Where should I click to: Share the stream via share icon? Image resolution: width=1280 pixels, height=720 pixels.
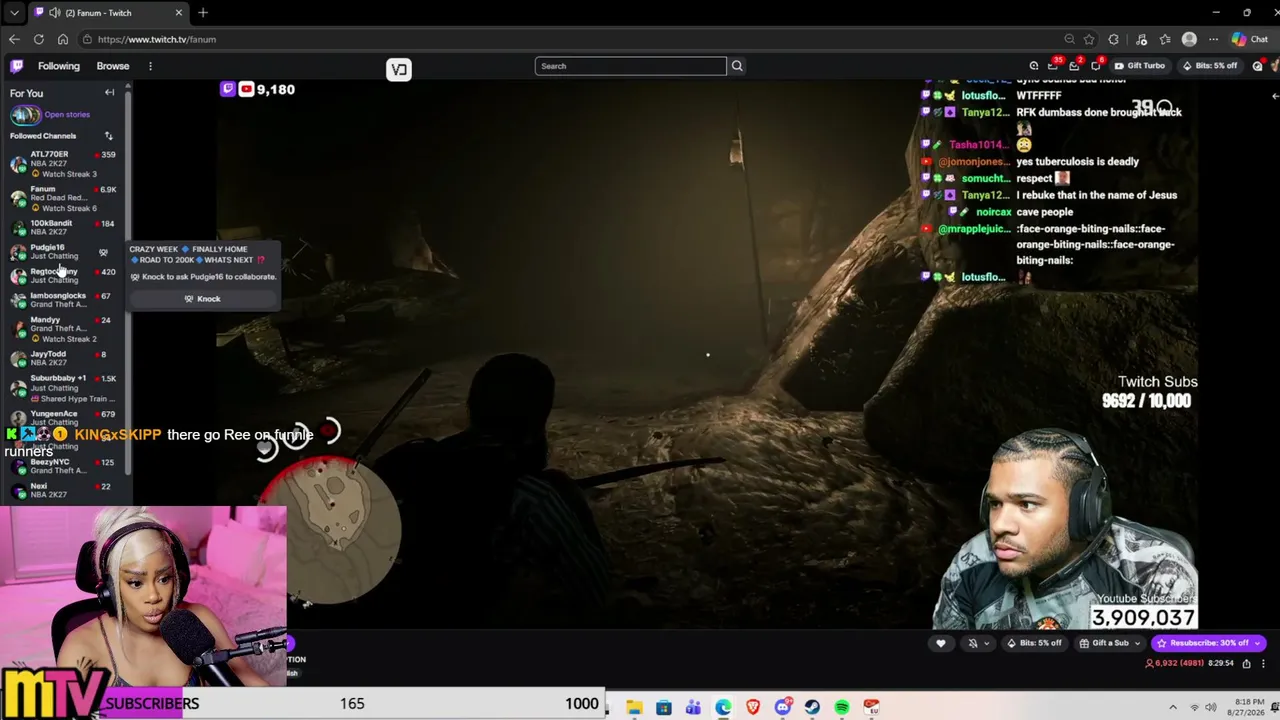pos(1246,663)
